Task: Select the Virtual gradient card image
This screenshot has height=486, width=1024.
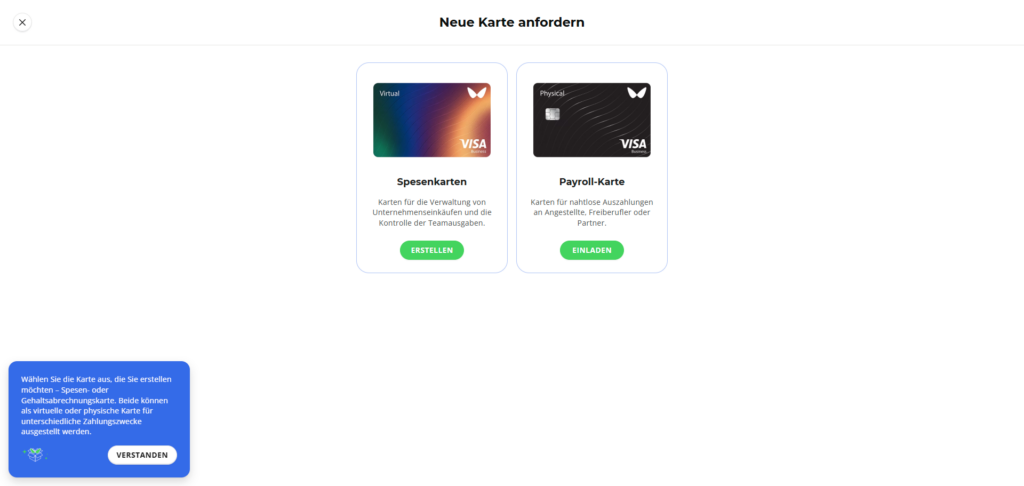Action: pos(432,120)
